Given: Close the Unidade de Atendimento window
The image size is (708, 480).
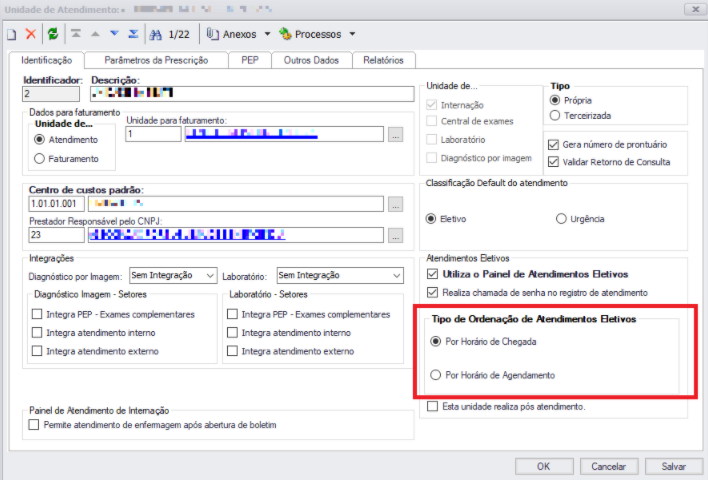Looking at the screenshot, I should pos(695,9).
